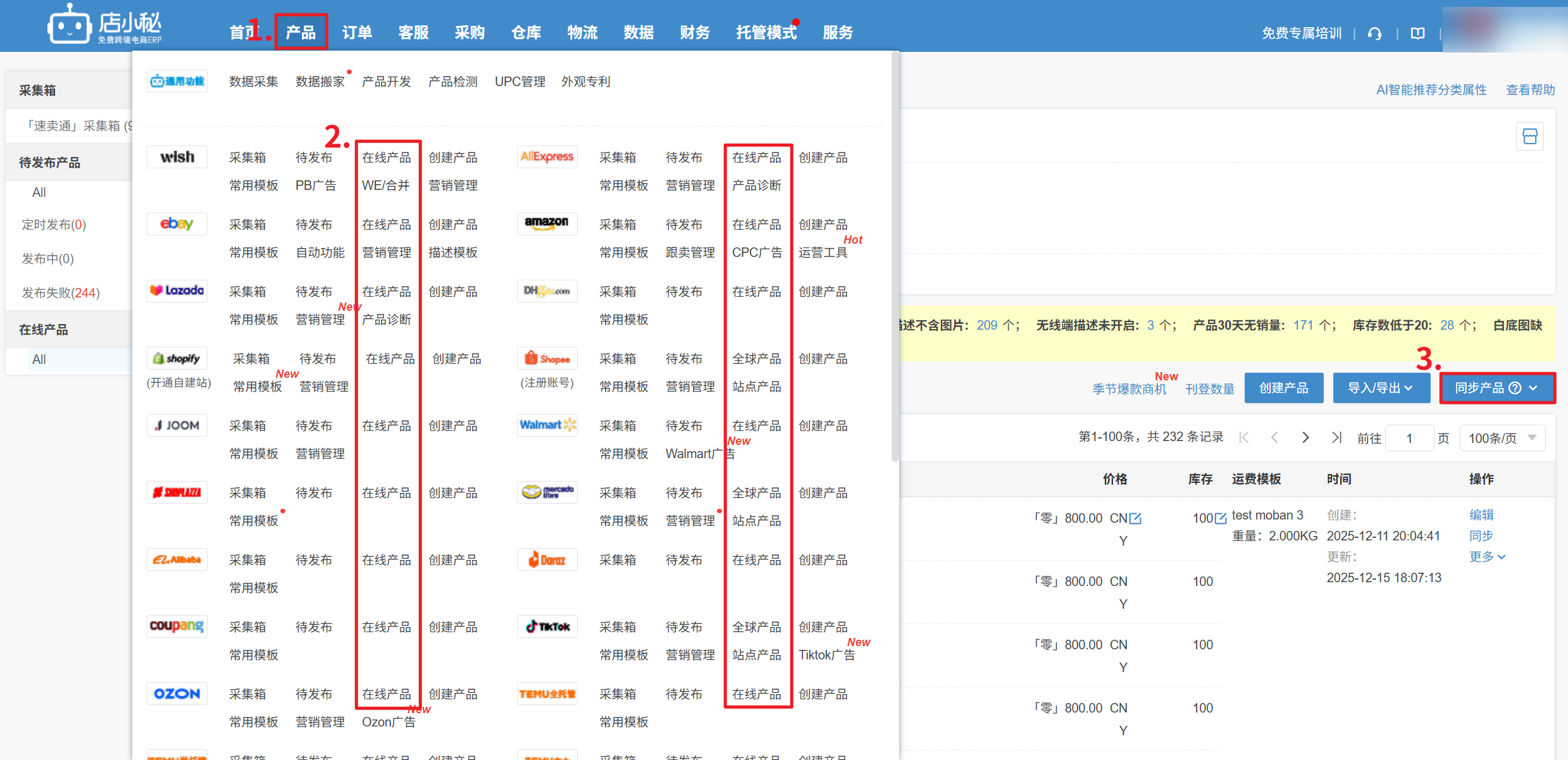Screen dimensions: 1568x760
Task: Click the headset customer support icon
Action: pyautogui.click(x=1374, y=34)
